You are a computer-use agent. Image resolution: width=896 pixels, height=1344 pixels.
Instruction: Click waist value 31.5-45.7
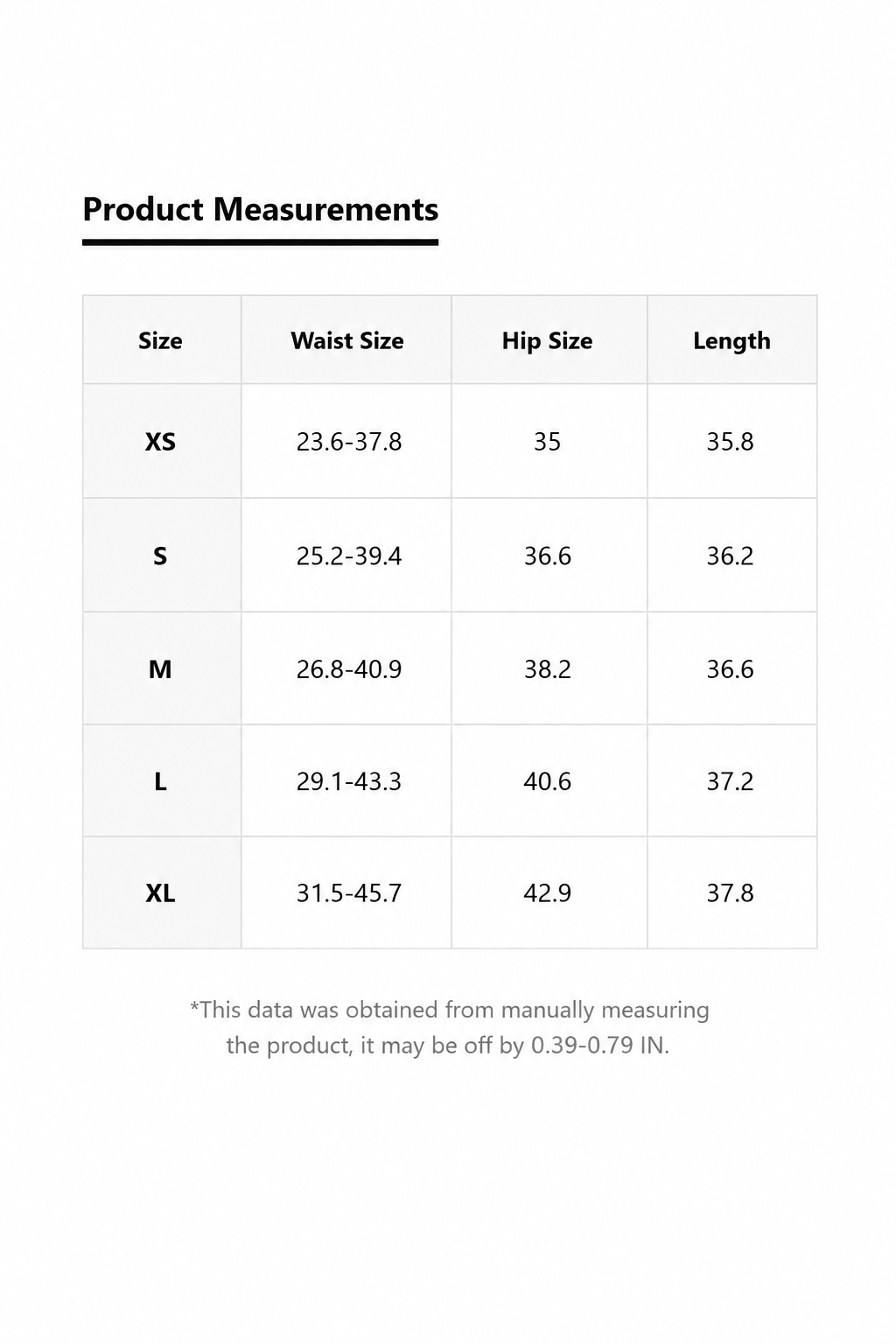pyautogui.click(x=349, y=893)
